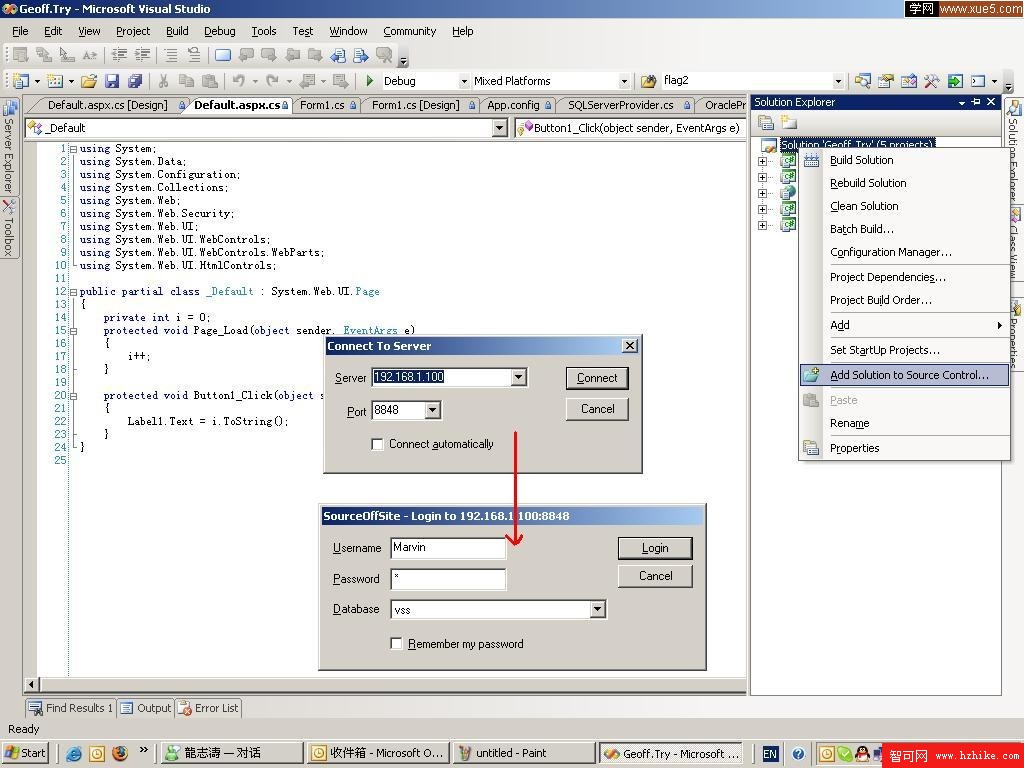
Task: Click the Save floppy disk icon
Action: click(x=112, y=81)
